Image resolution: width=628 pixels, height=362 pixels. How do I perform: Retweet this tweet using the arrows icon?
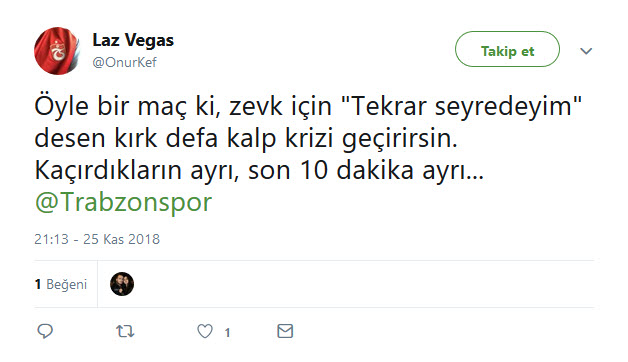pos(125,331)
